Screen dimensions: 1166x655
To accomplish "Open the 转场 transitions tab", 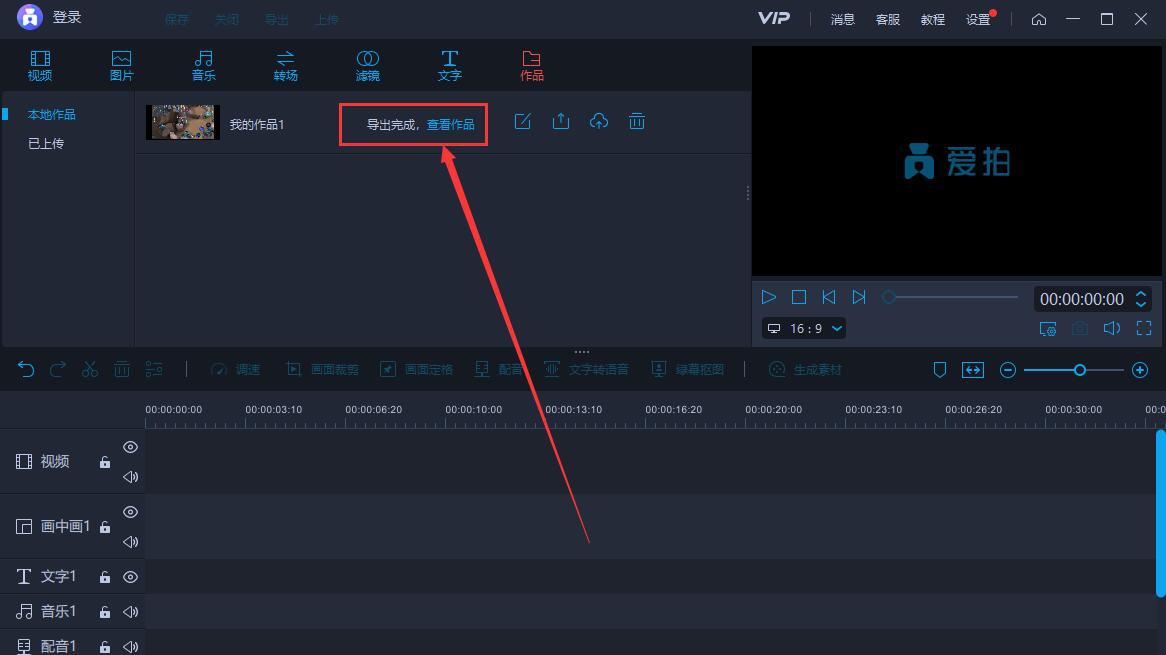I will 286,65.
